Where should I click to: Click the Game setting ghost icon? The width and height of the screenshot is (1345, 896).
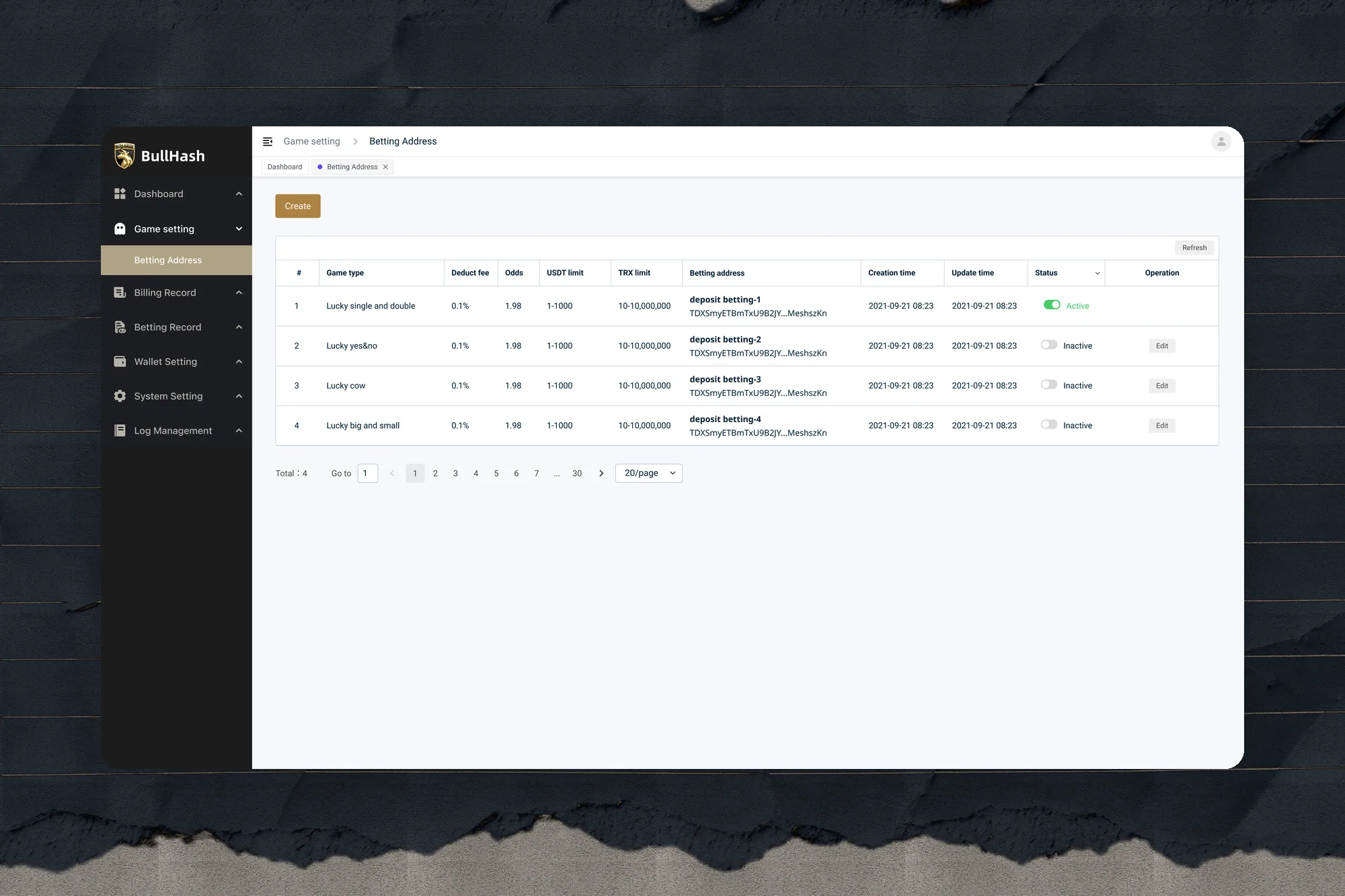coord(120,229)
